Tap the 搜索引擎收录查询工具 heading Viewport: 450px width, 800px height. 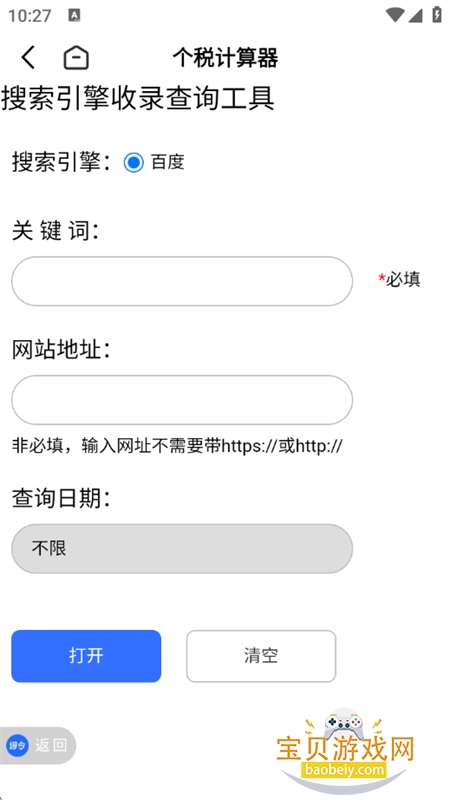coord(138,97)
